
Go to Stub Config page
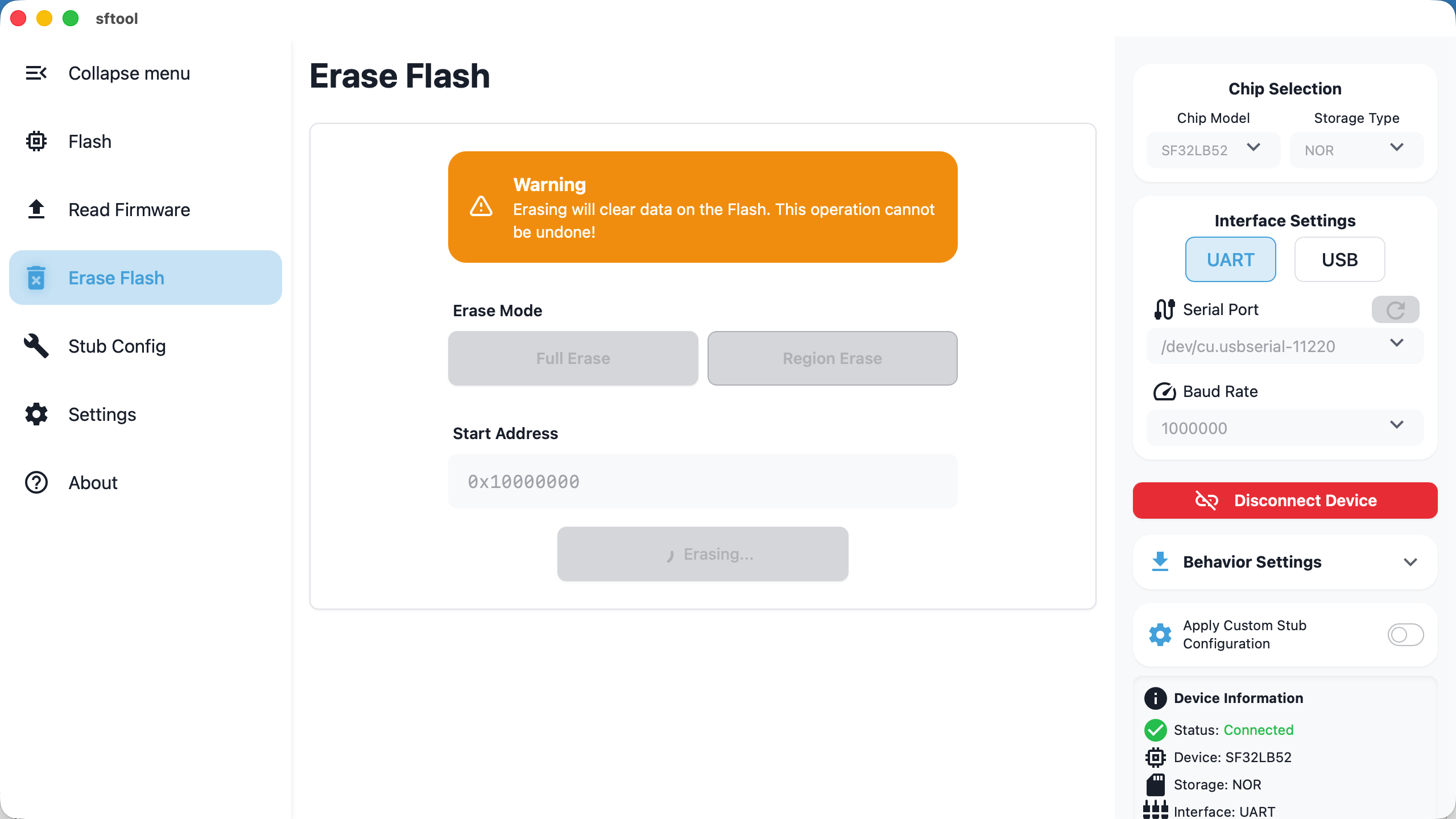(x=117, y=346)
